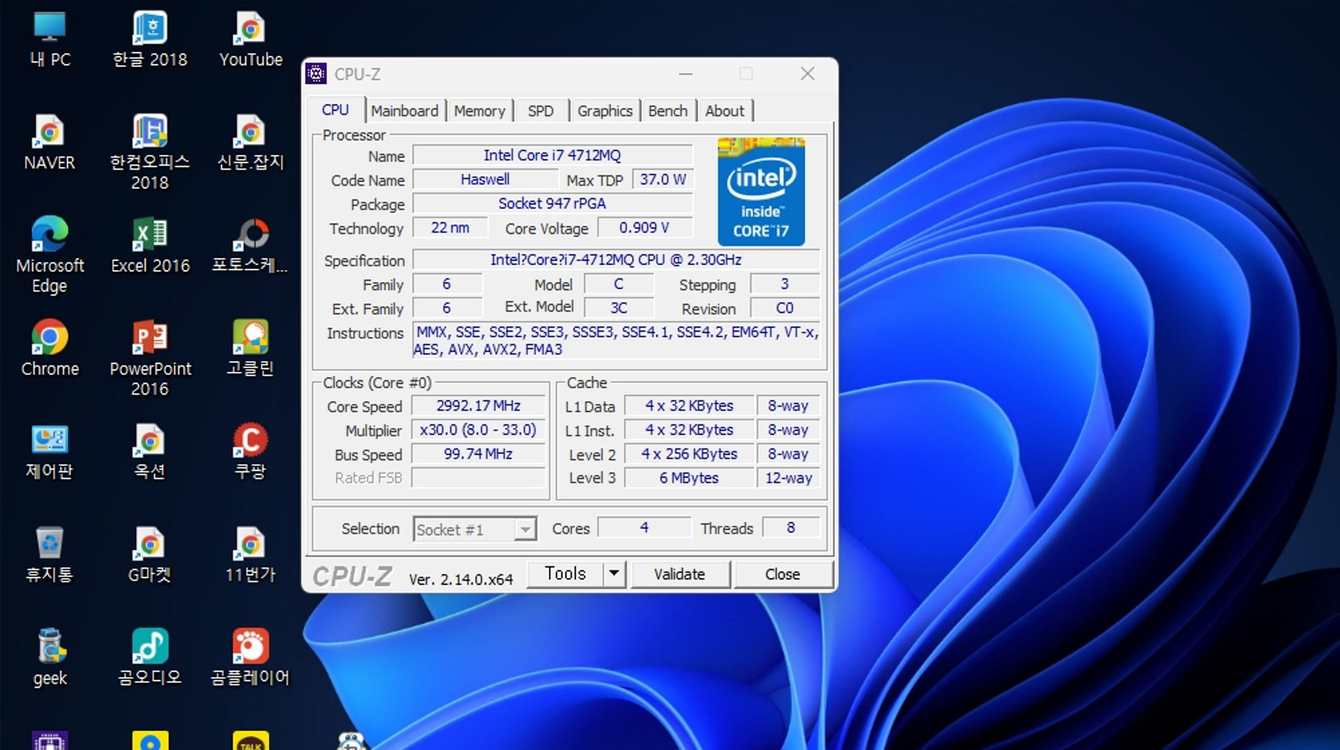Image resolution: width=1340 pixels, height=750 pixels.
Task: Launch Excel 2016 from the desktop
Action: tap(149, 239)
